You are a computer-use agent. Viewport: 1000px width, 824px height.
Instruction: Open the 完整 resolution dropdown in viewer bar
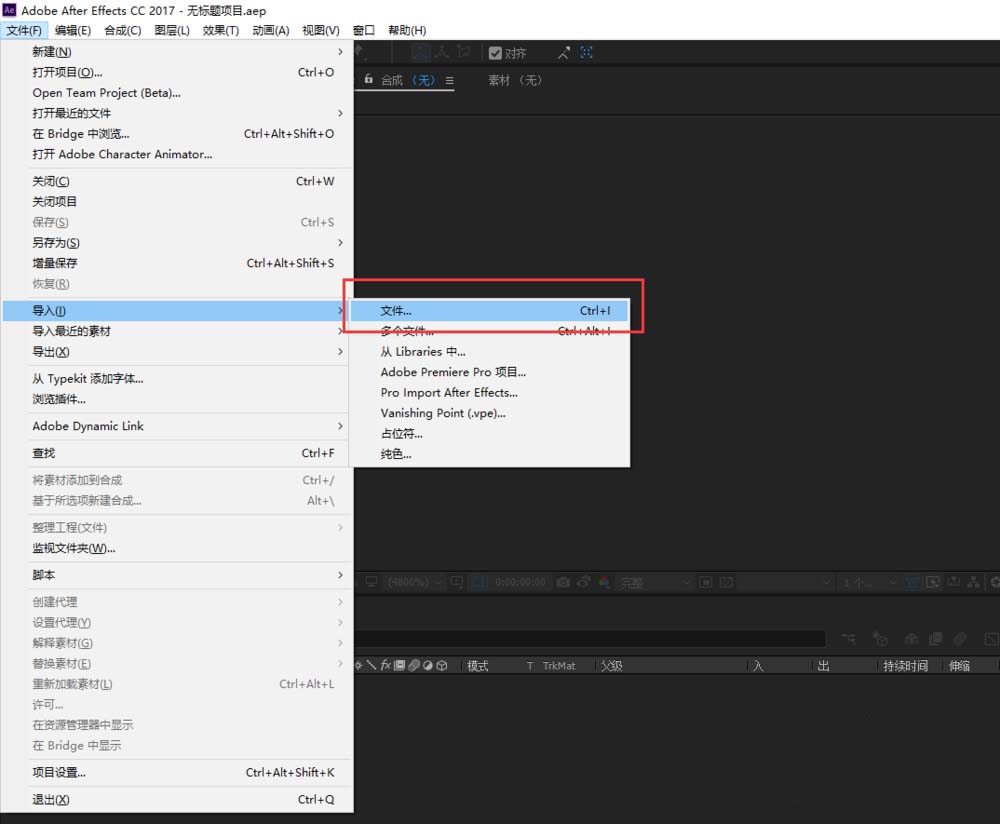(654, 582)
